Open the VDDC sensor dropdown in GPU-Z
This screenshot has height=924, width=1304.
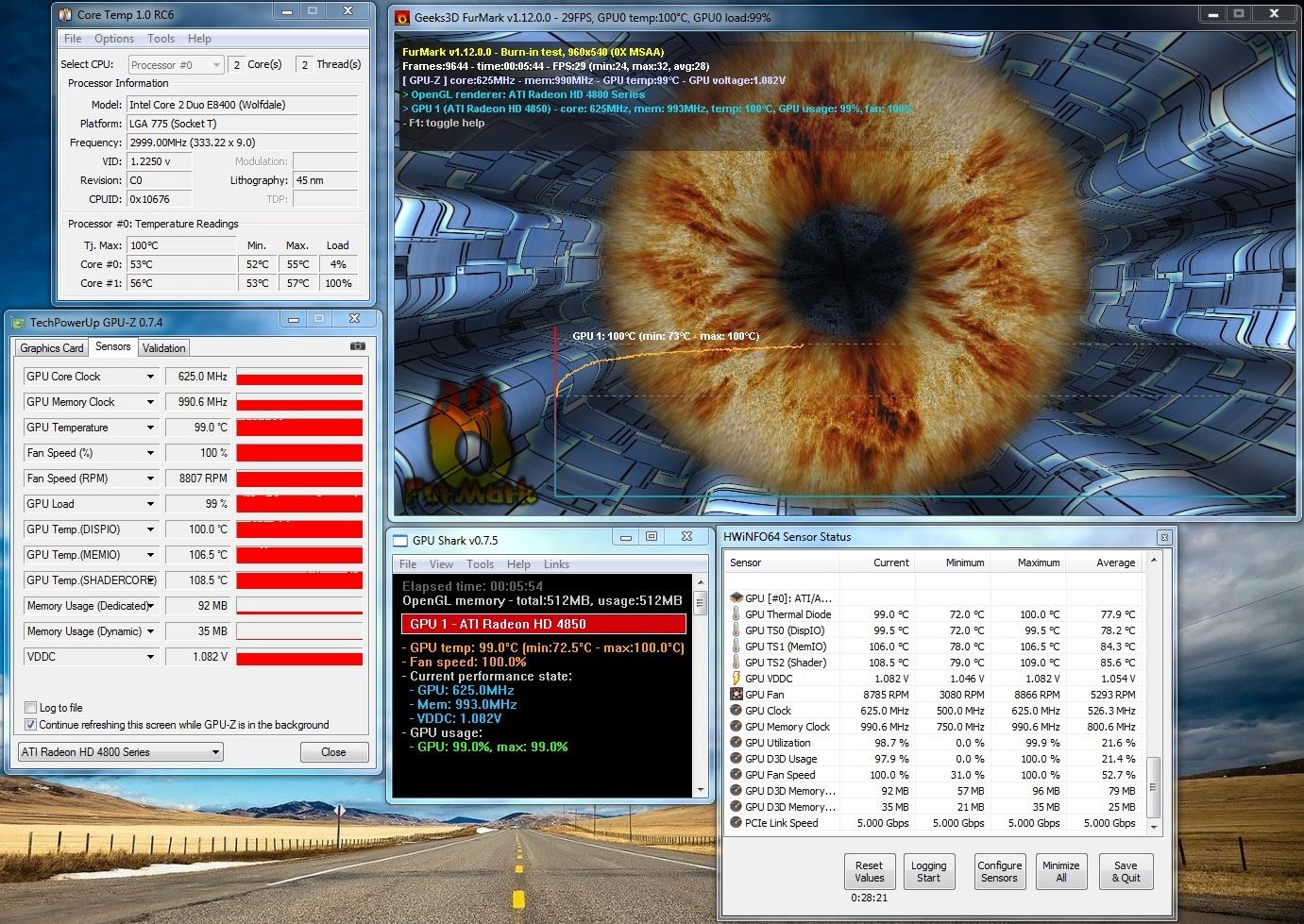[149, 656]
